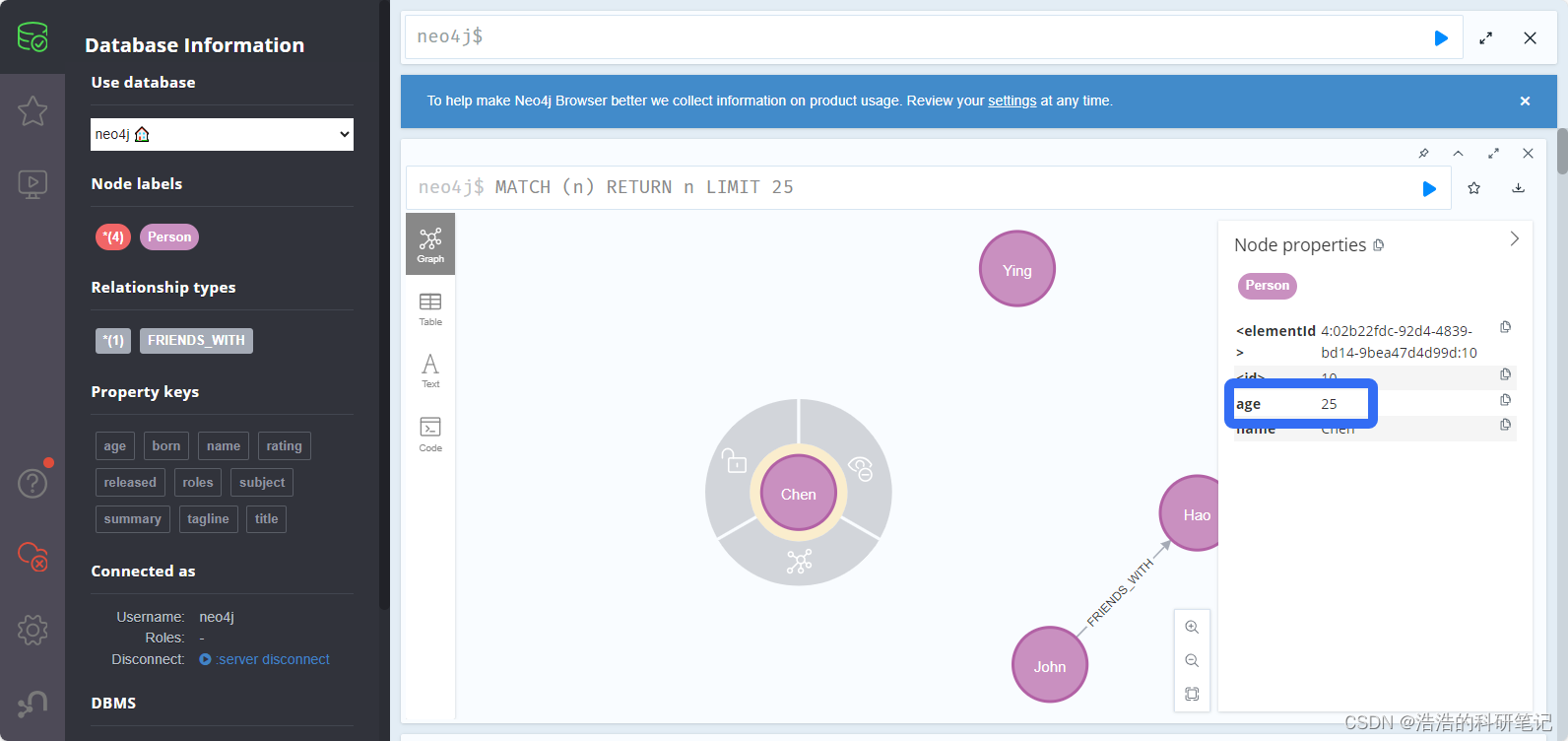Click the subject property key
1568x741 pixels.
[262, 483]
